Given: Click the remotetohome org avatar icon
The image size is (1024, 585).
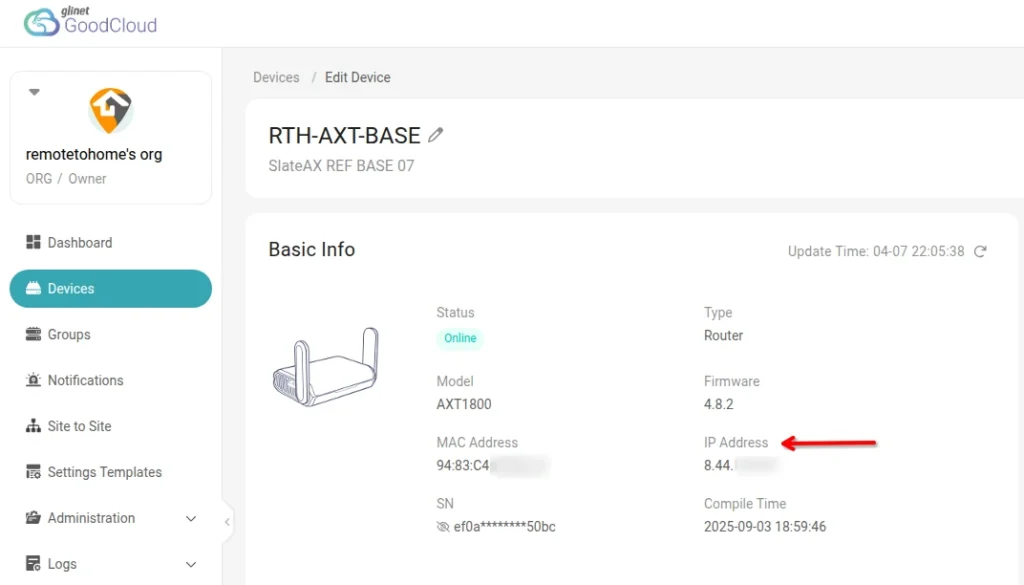Looking at the screenshot, I should coord(110,111).
